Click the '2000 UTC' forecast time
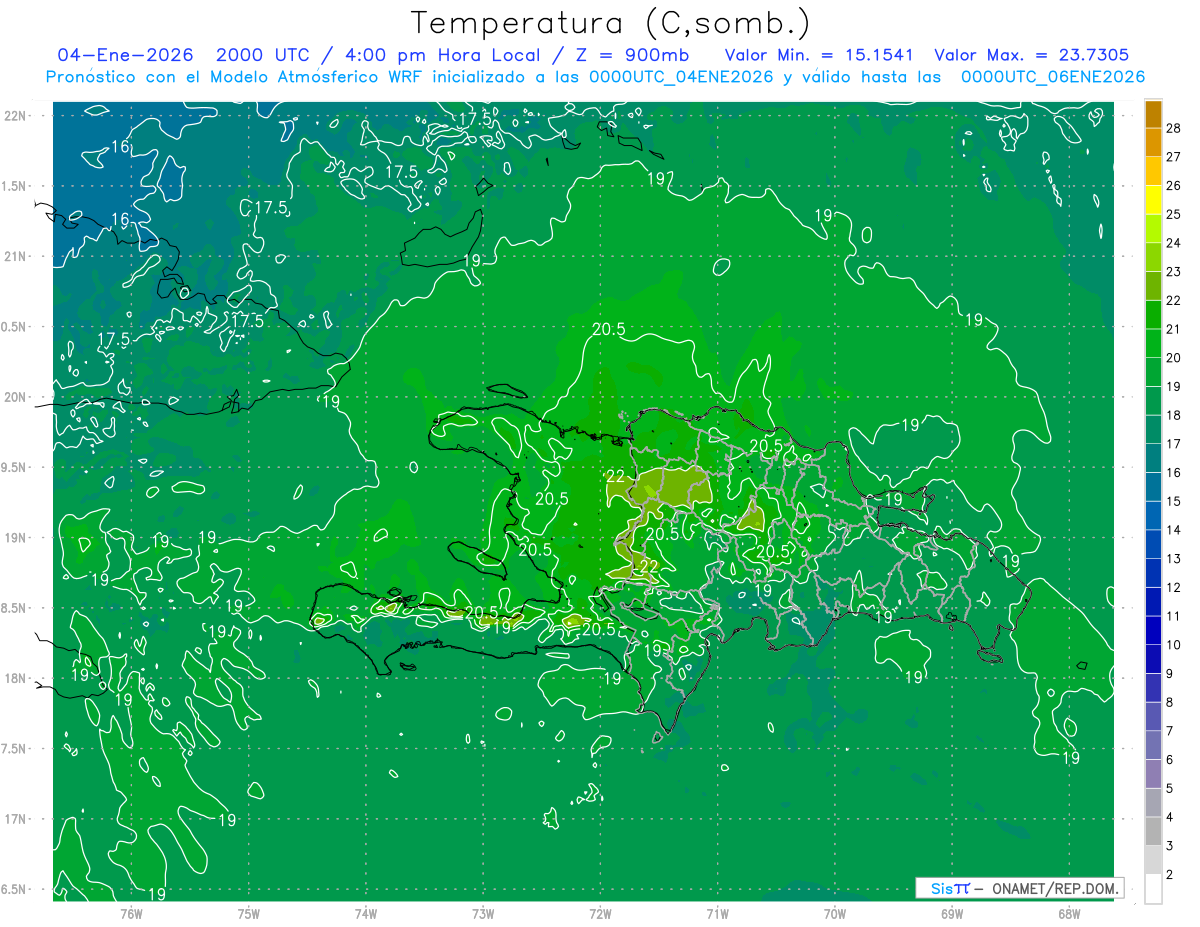1200x927 pixels. tap(263, 55)
